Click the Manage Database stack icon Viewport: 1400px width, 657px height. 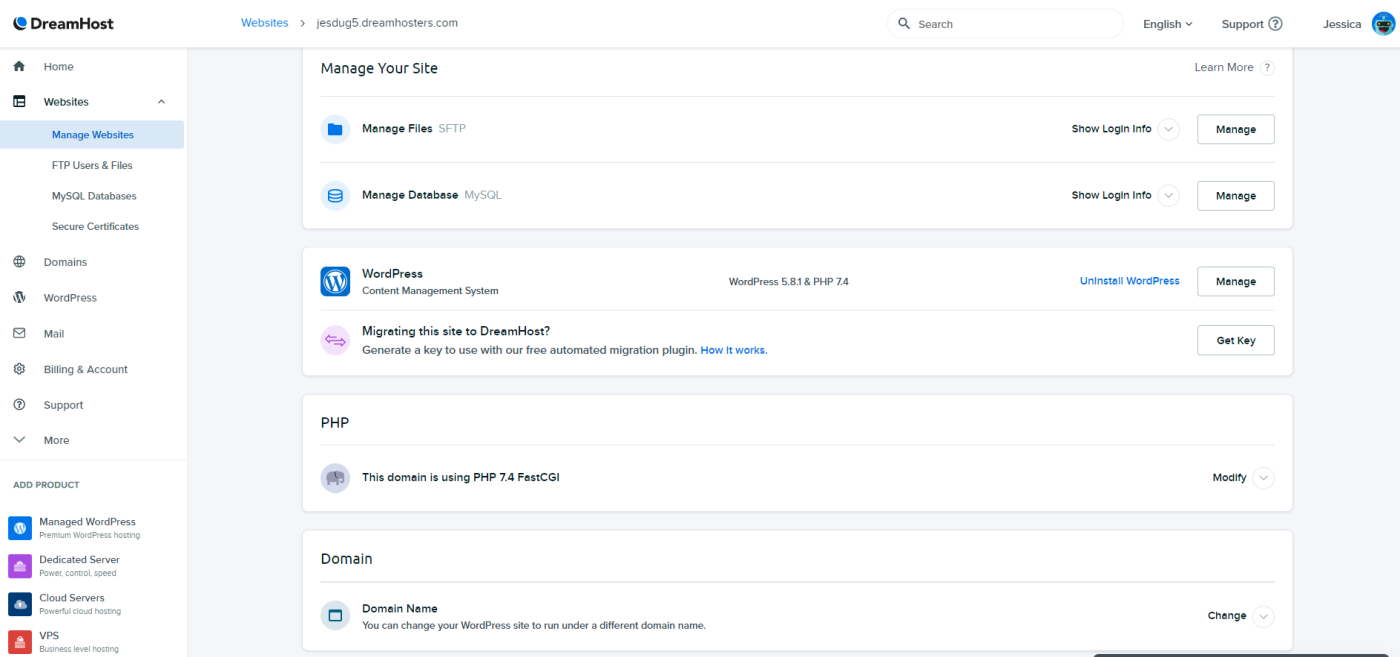point(335,195)
